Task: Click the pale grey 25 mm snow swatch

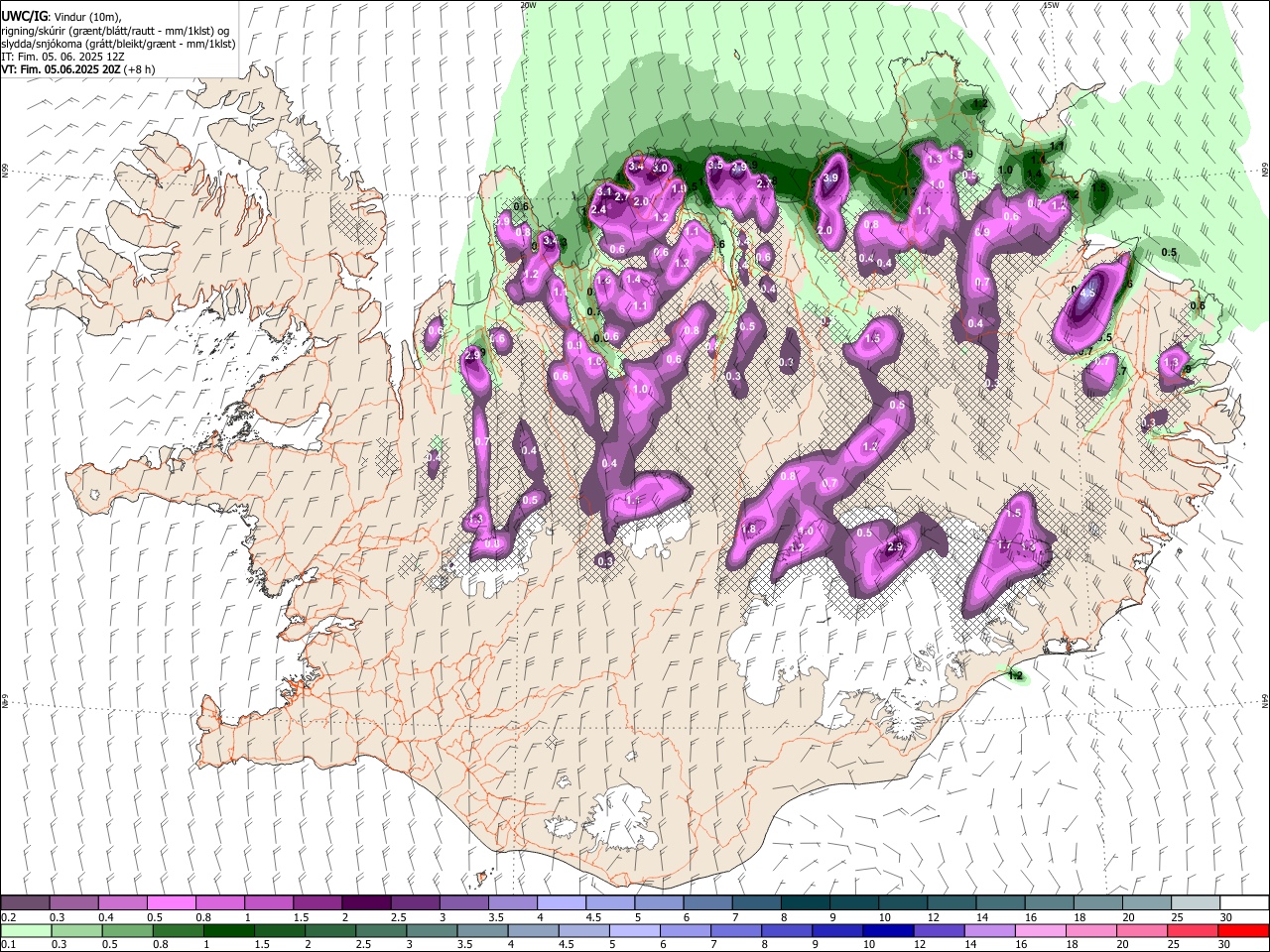Action: [x=1196, y=903]
